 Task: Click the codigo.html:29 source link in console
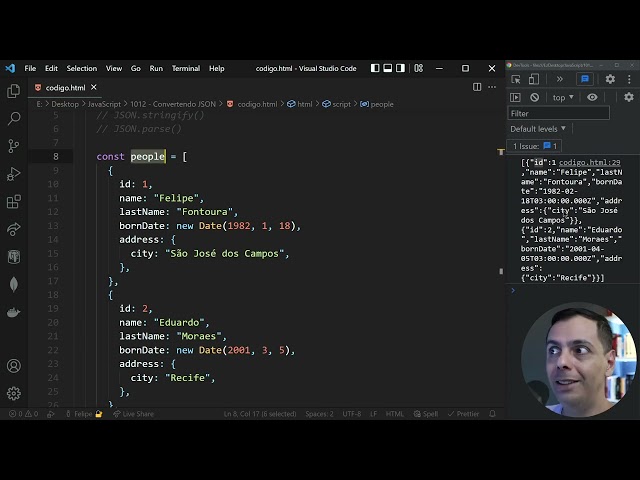[589, 162]
